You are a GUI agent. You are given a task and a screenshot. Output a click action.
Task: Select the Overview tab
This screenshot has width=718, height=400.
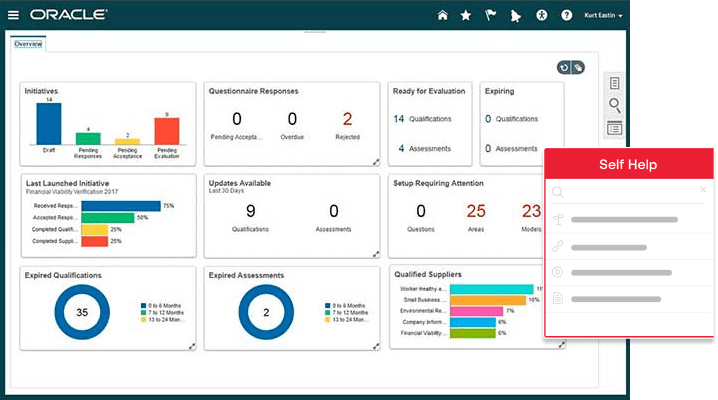28,44
